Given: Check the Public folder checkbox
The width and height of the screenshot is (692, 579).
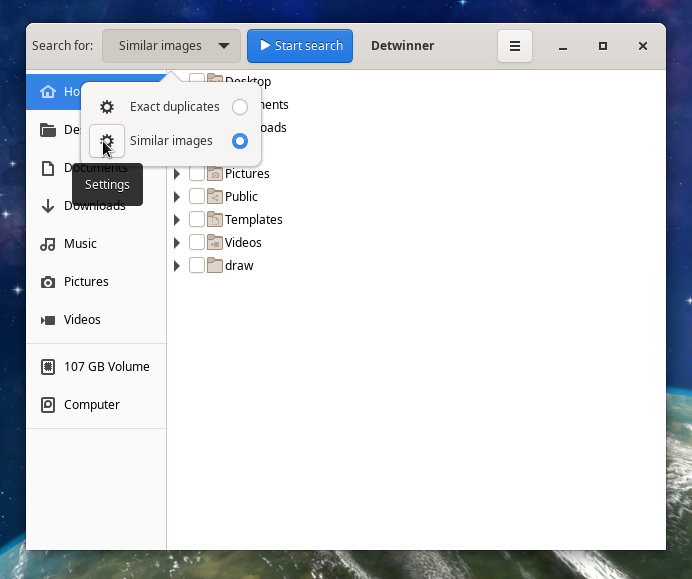Looking at the screenshot, I should [x=197, y=197].
